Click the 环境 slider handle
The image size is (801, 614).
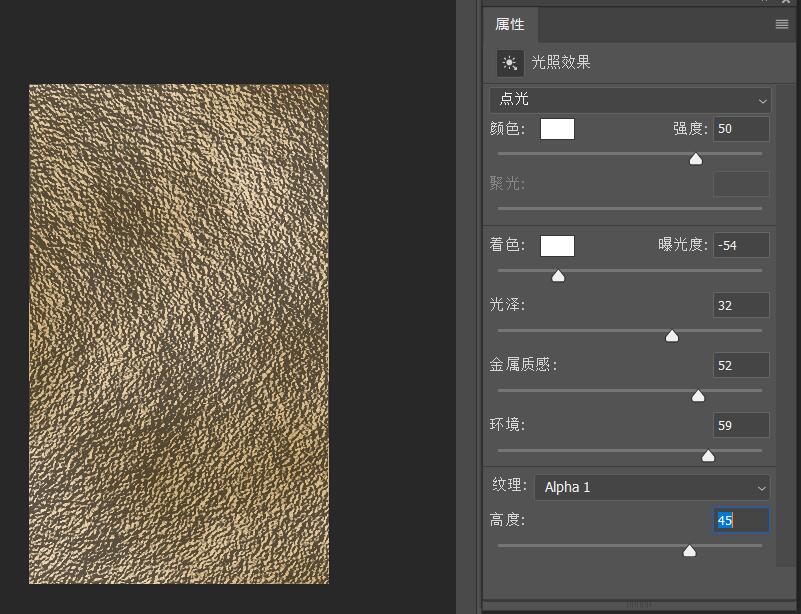[x=708, y=456]
